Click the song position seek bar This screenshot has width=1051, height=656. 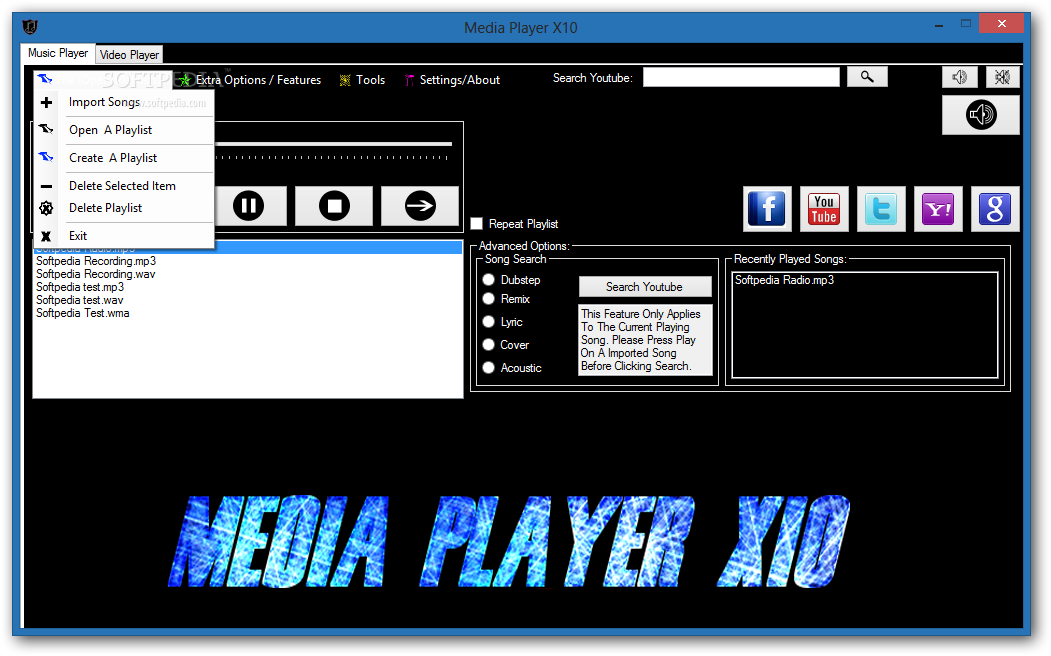tap(333, 144)
